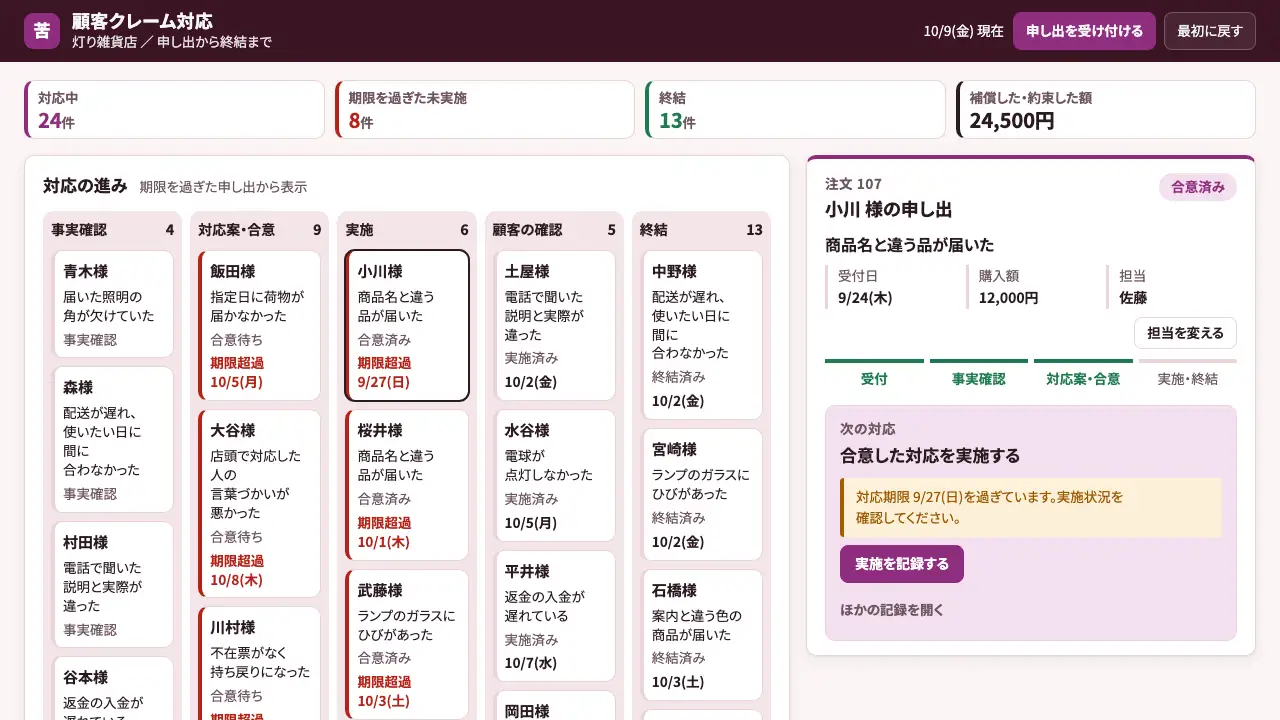
Task: Open the 担当を変える button
Action: [1185, 333]
